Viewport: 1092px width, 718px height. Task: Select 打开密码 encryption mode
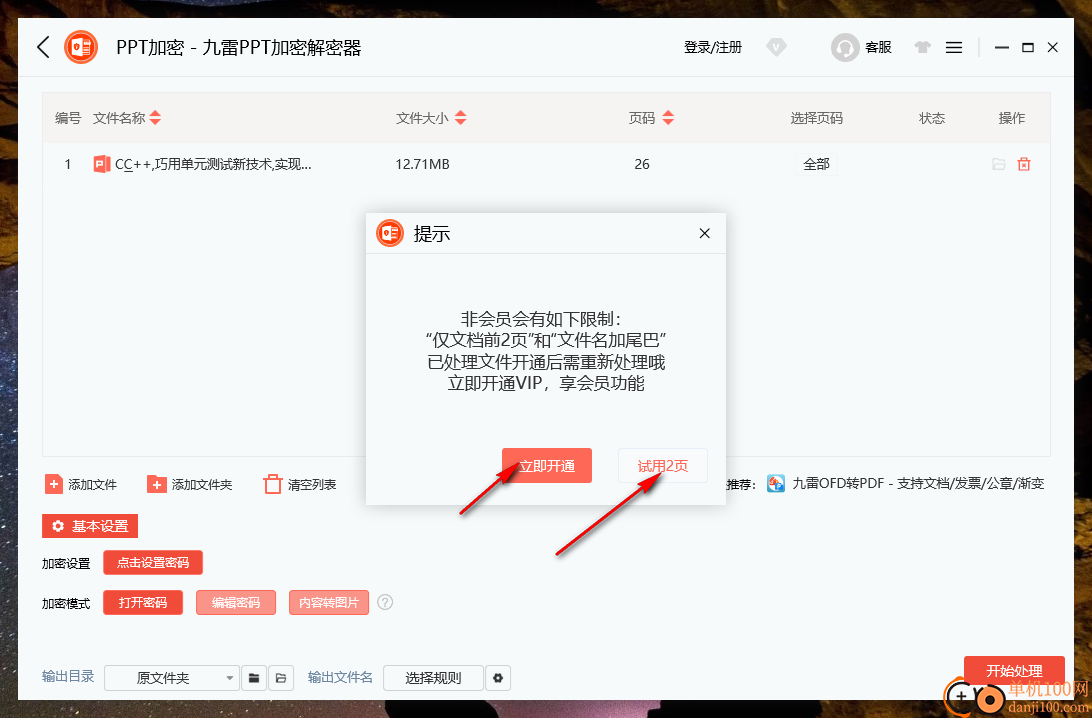[x=143, y=602]
